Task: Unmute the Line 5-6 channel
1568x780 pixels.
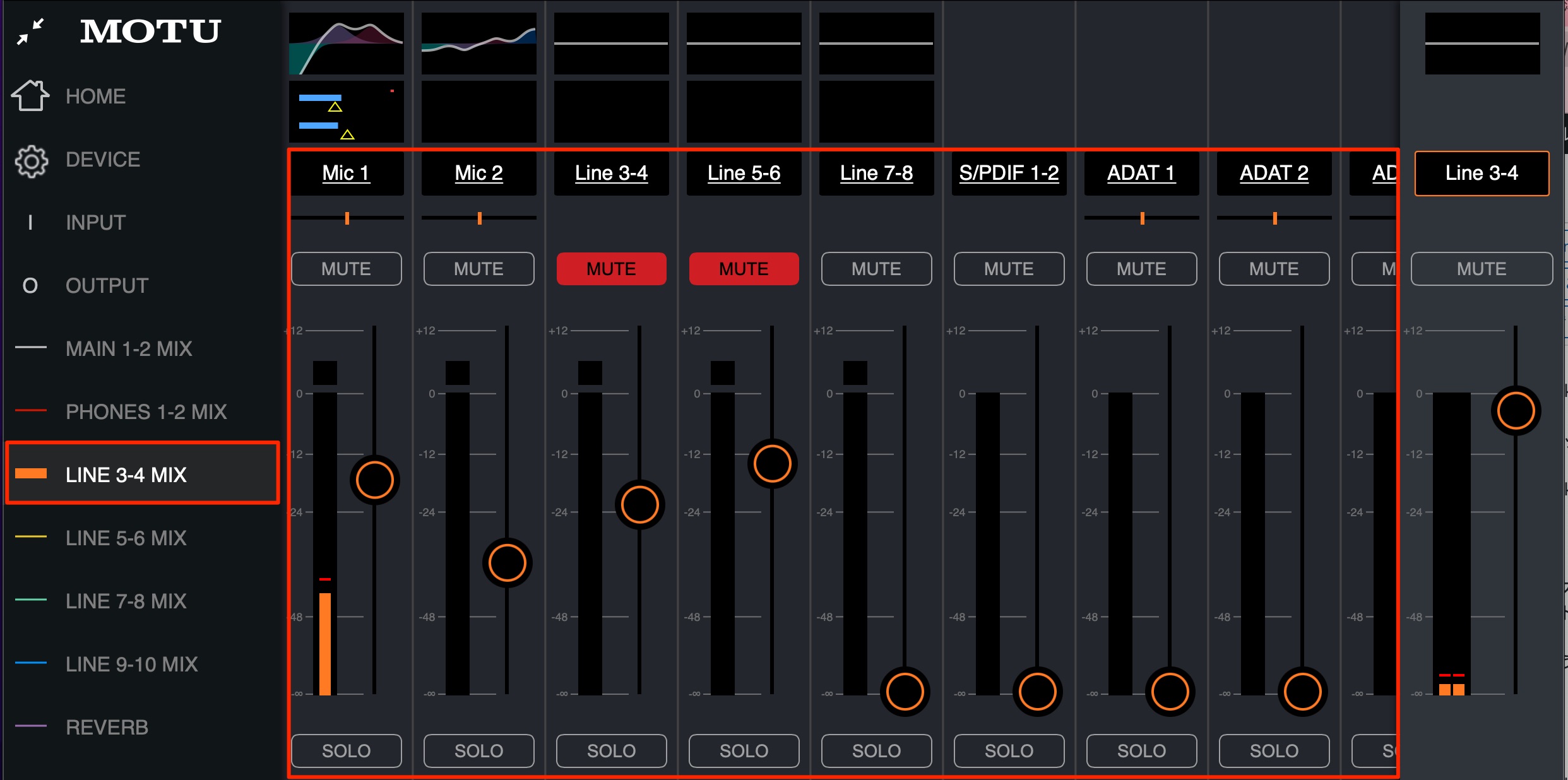Action: click(x=744, y=269)
